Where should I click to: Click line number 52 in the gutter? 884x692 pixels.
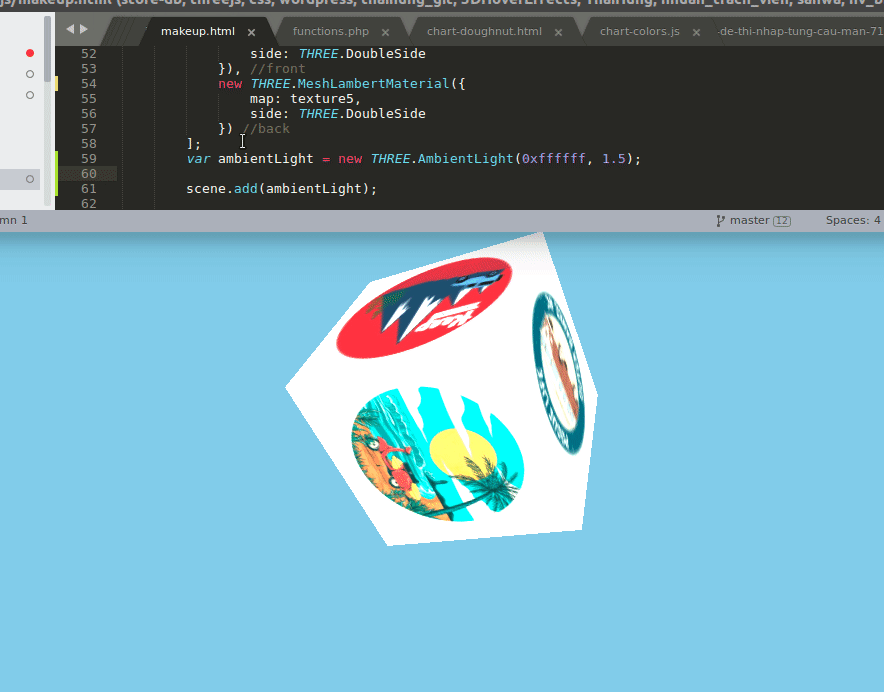89,54
